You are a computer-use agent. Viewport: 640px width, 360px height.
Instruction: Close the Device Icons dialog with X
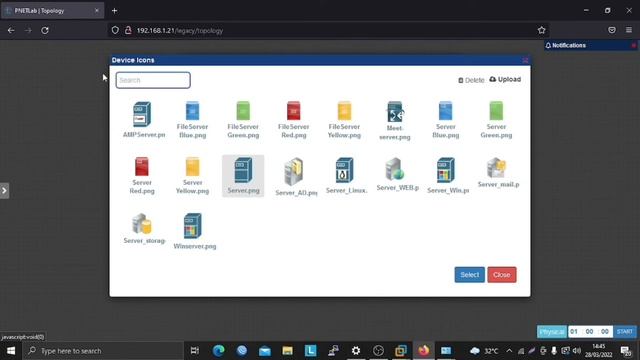coord(525,60)
